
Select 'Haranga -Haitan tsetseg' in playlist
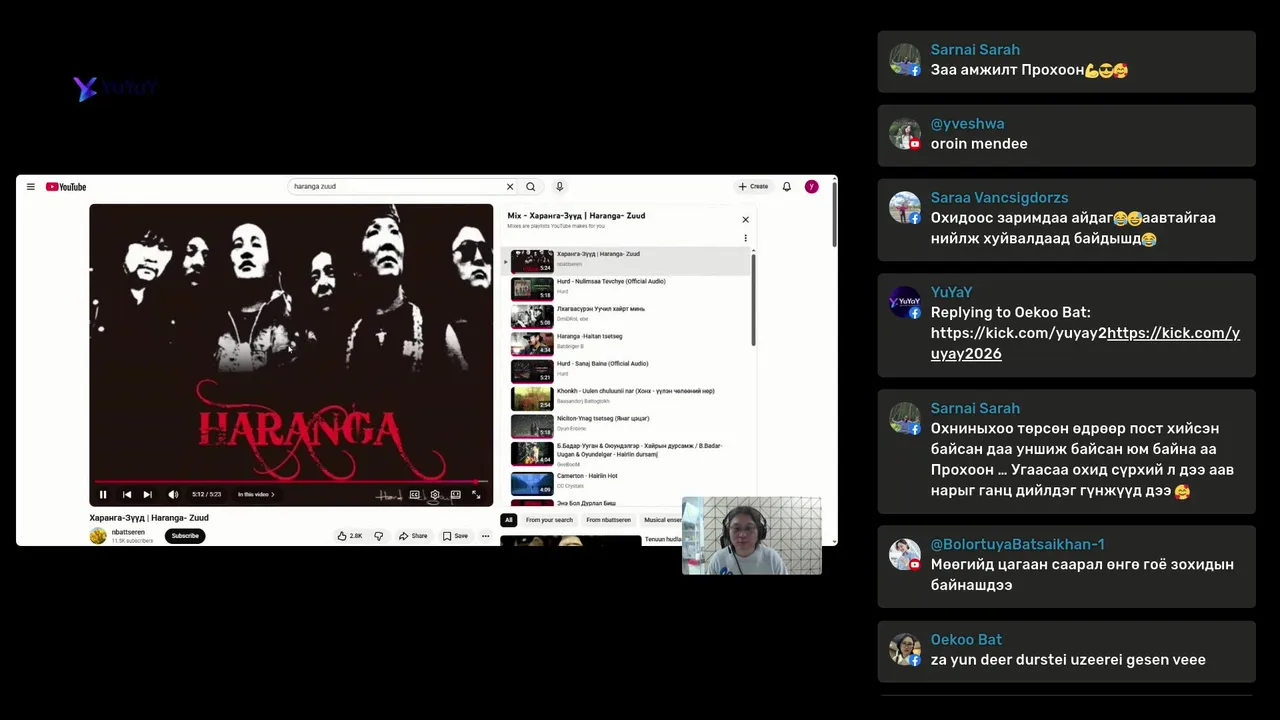tap(628, 344)
